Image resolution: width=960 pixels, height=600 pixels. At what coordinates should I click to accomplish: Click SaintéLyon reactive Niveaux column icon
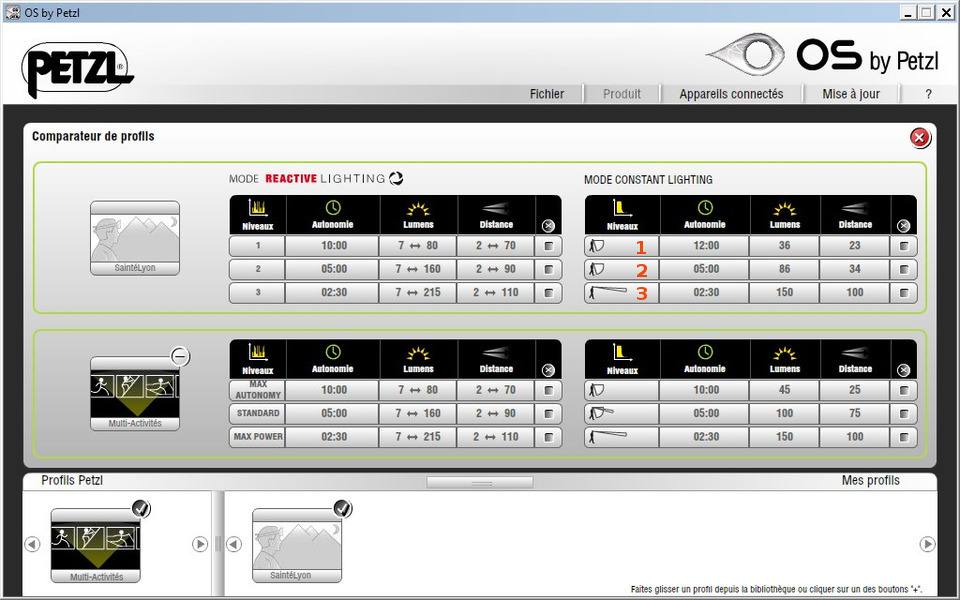click(258, 208)
